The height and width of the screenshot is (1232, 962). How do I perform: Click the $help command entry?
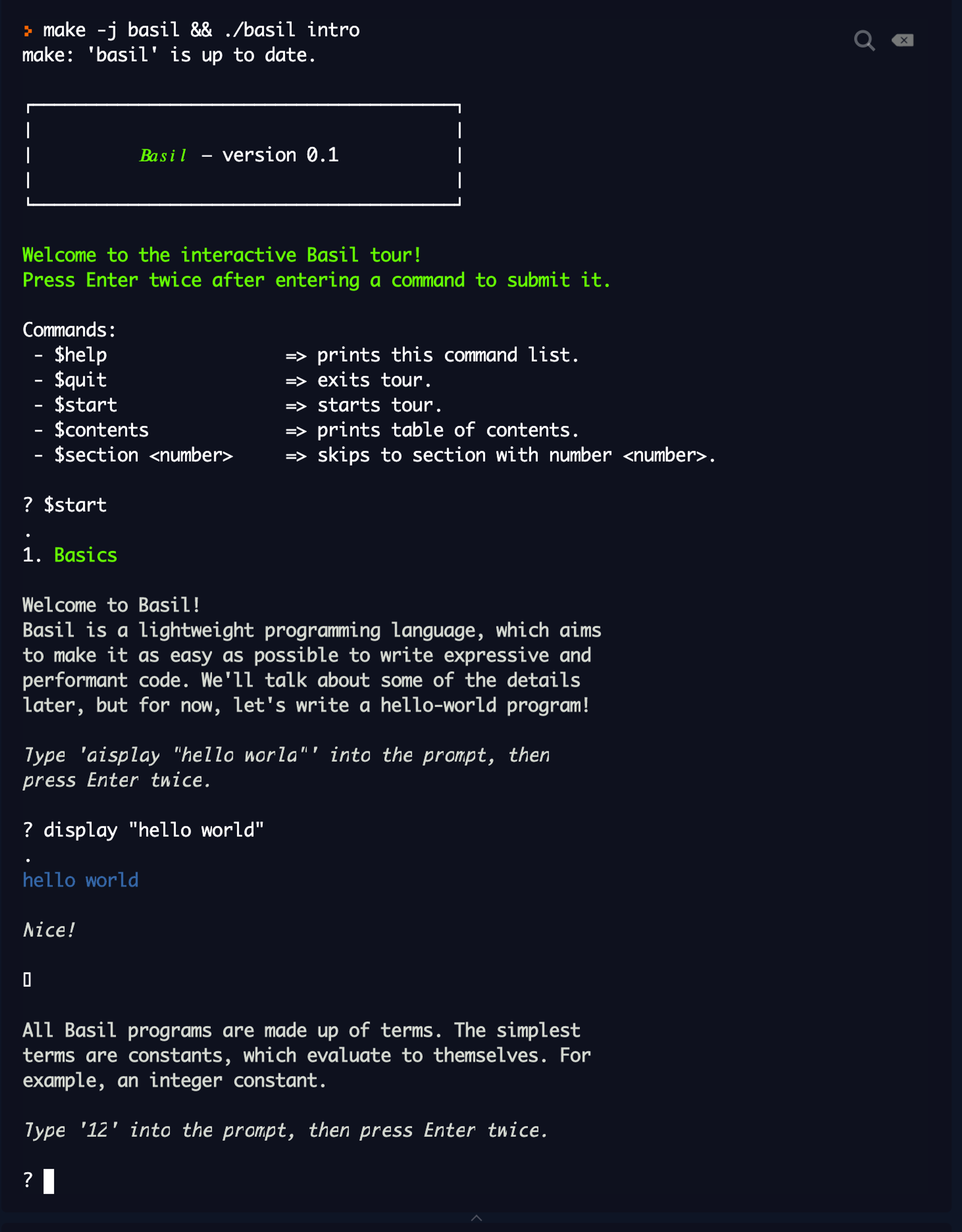(81, 355)
